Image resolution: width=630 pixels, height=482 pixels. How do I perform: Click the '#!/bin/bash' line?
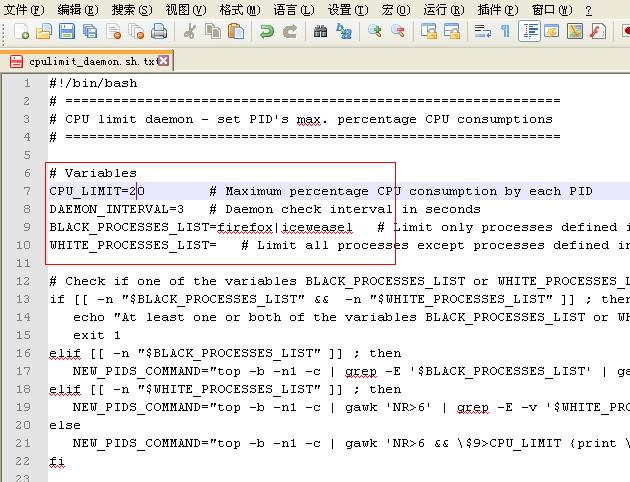click(x=93, y=83)
